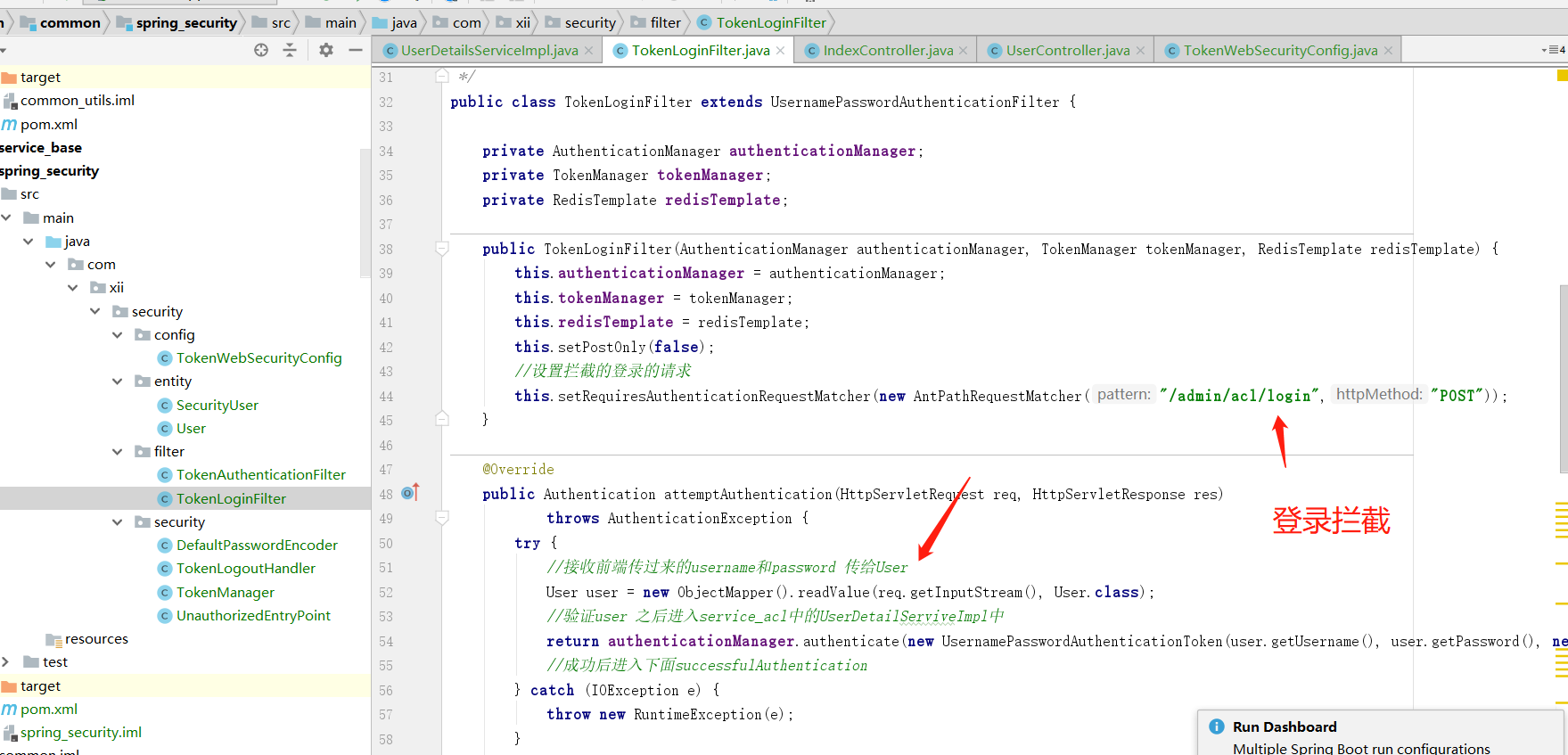Click the src breadcrumb
Viewport: 1568px width, 755px height.
(x=281, y=22)
